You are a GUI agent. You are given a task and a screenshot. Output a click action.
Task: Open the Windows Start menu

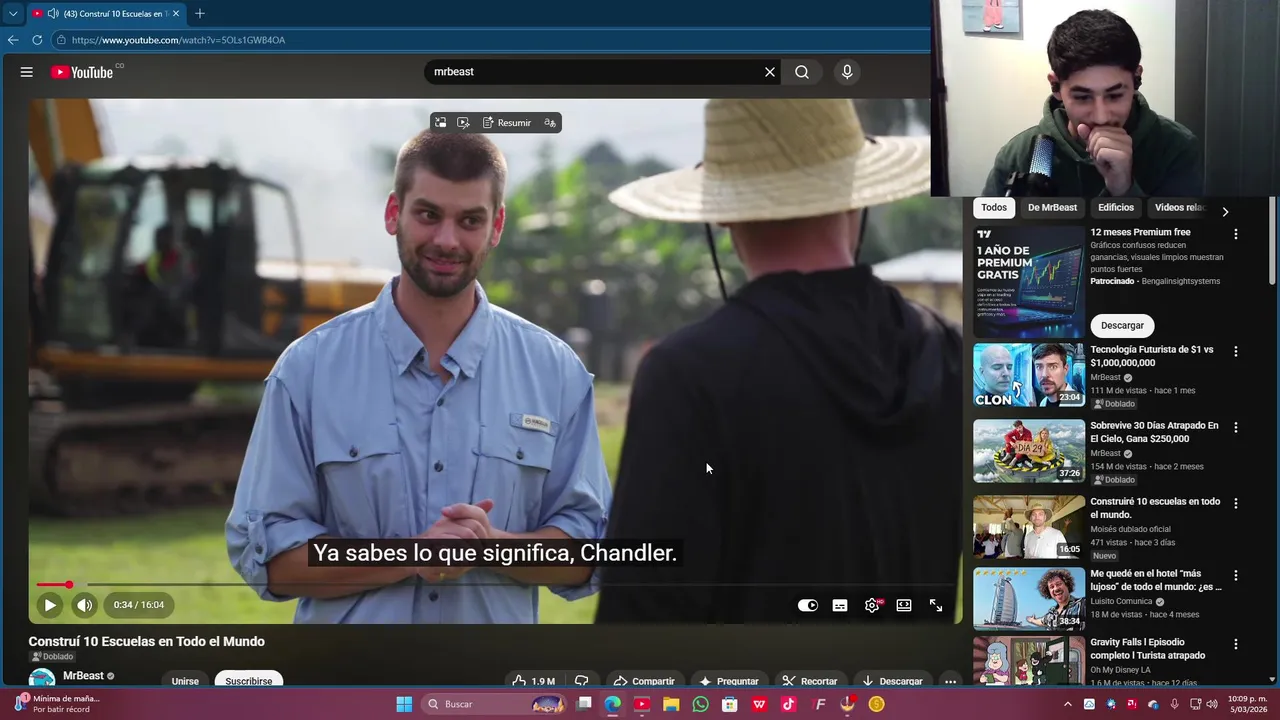coord(404,704)
